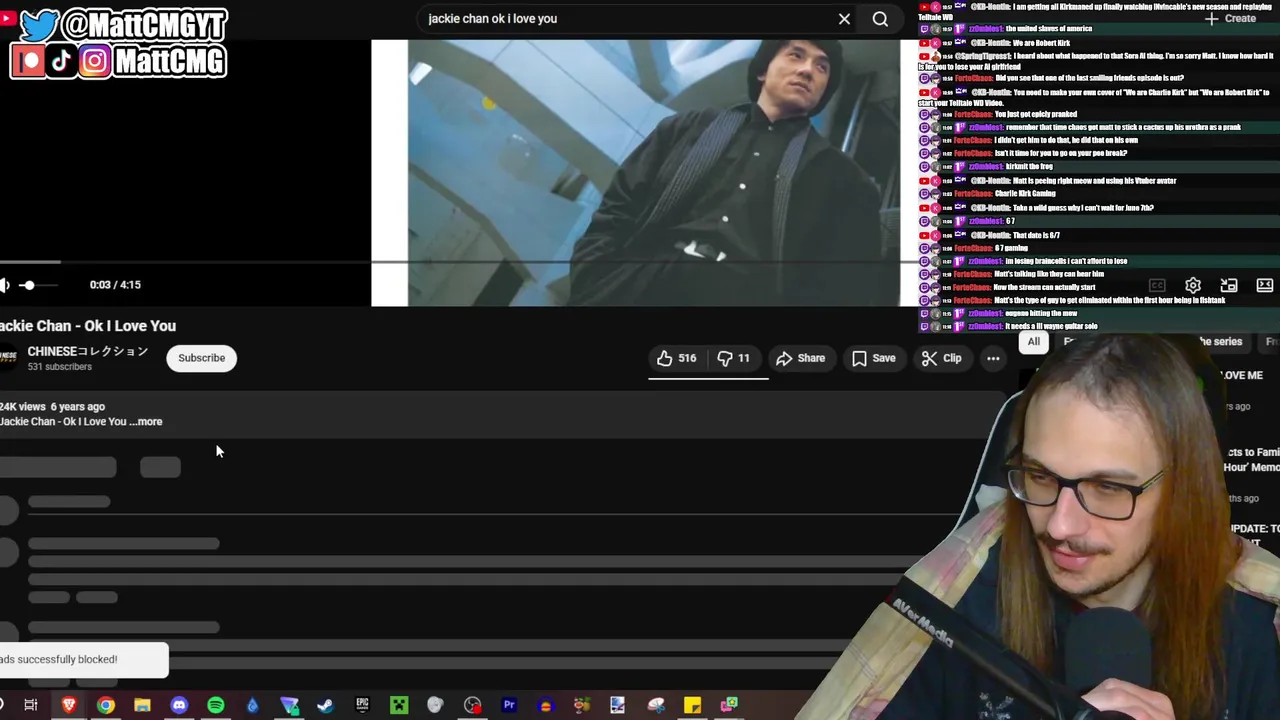Toggle theater mode on the player

[1264, 286]
